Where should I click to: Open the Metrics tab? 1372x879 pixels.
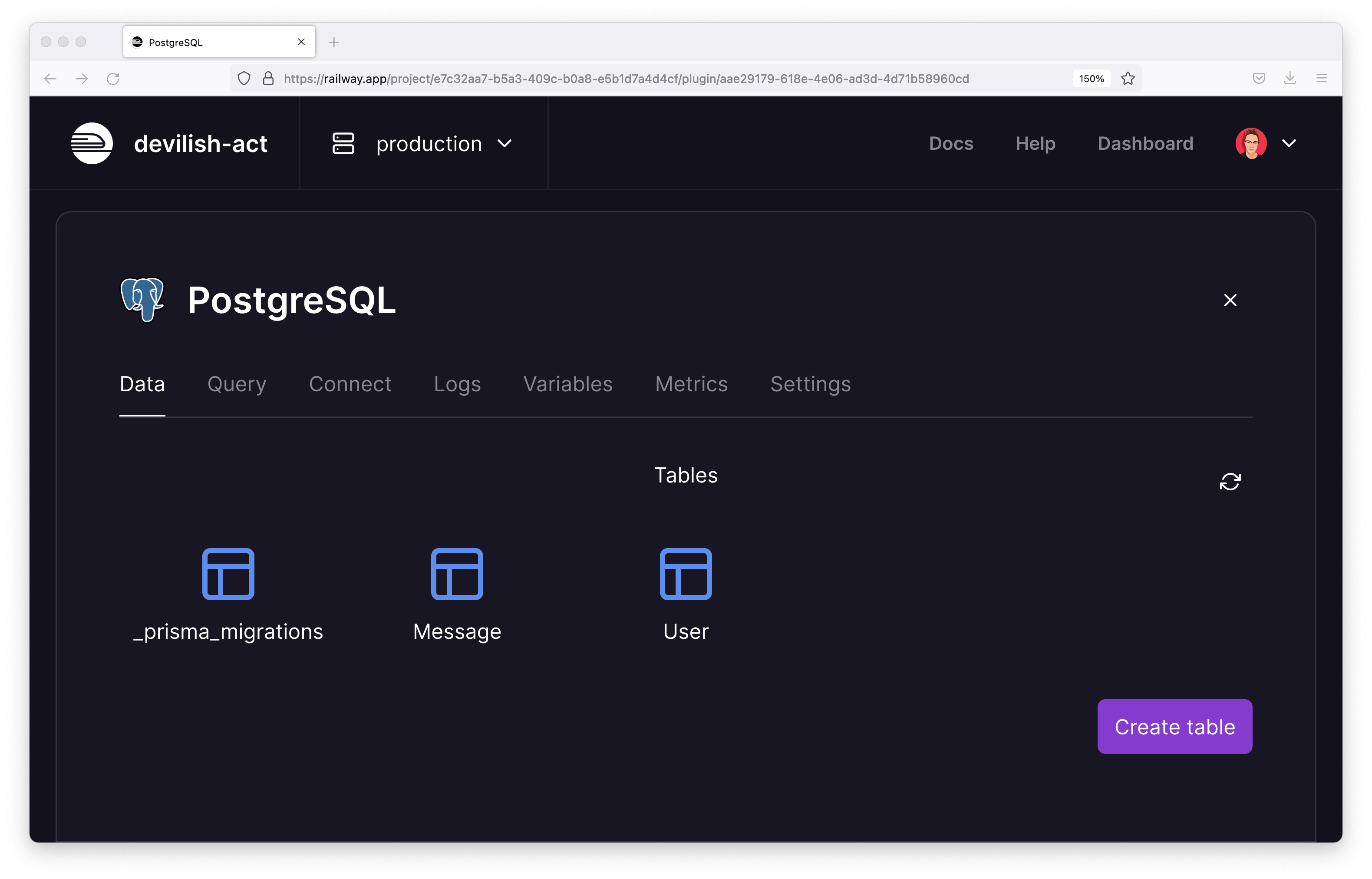coord(691,384)
